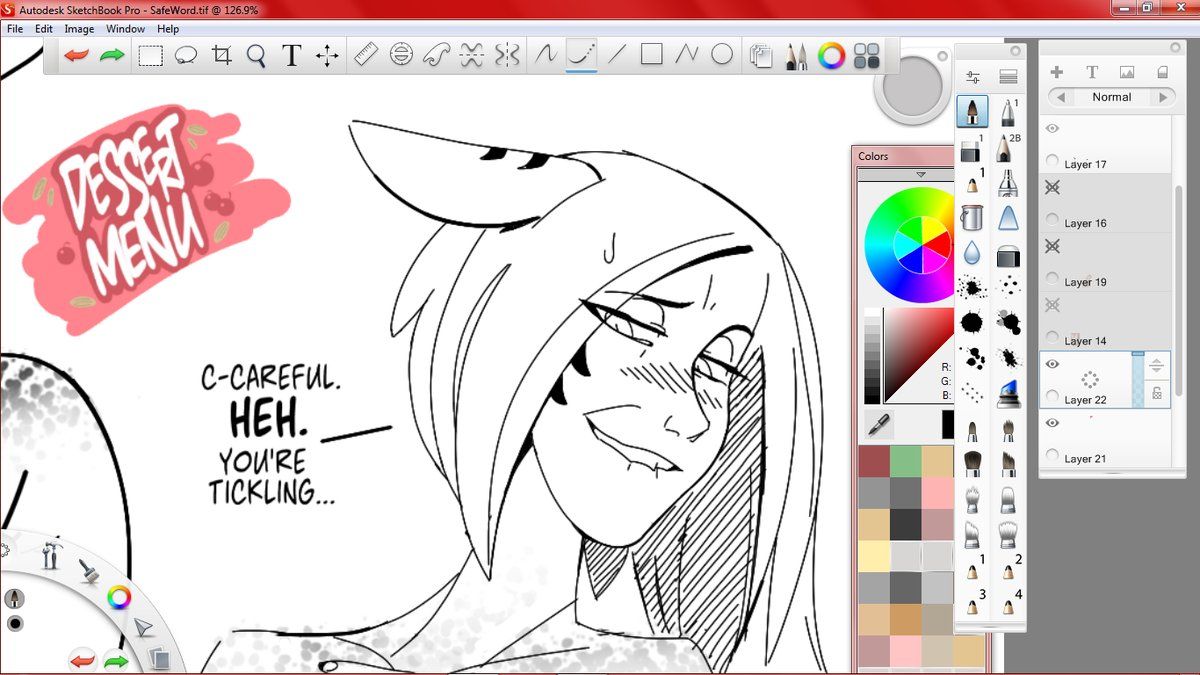The height and width of the screenshot is (675, 1200).
Task: Enable the Ruler tool
Action: tap(366, 54)
